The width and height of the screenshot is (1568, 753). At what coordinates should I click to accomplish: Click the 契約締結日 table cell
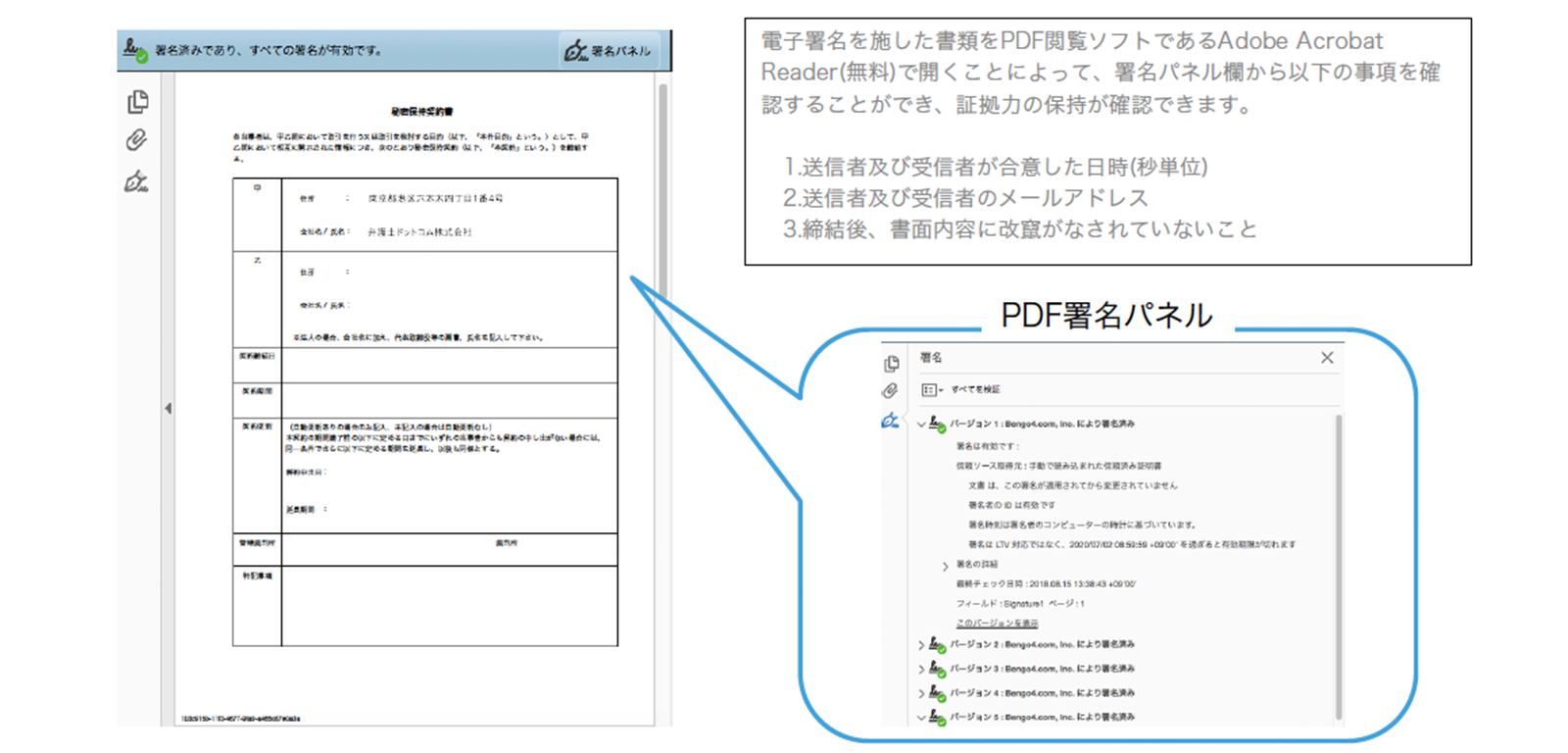(257, 357)
